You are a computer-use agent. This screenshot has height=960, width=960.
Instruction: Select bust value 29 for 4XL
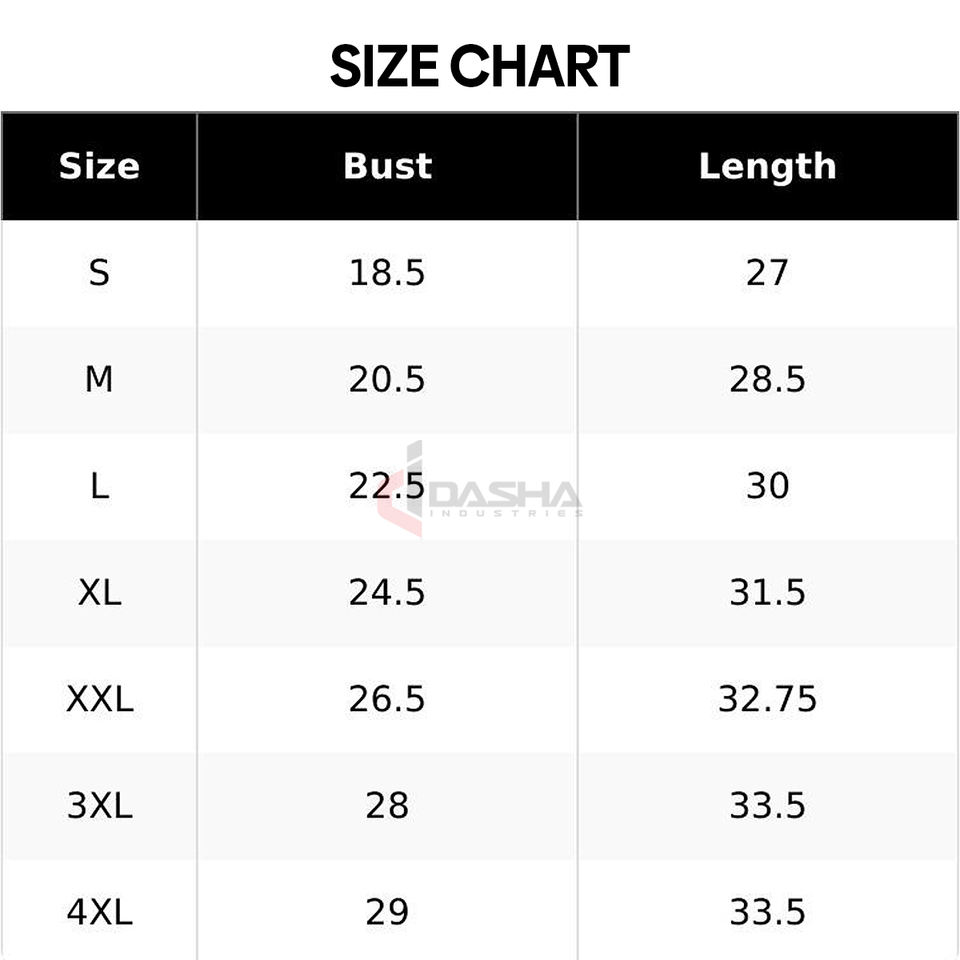(x=387, y=912)
